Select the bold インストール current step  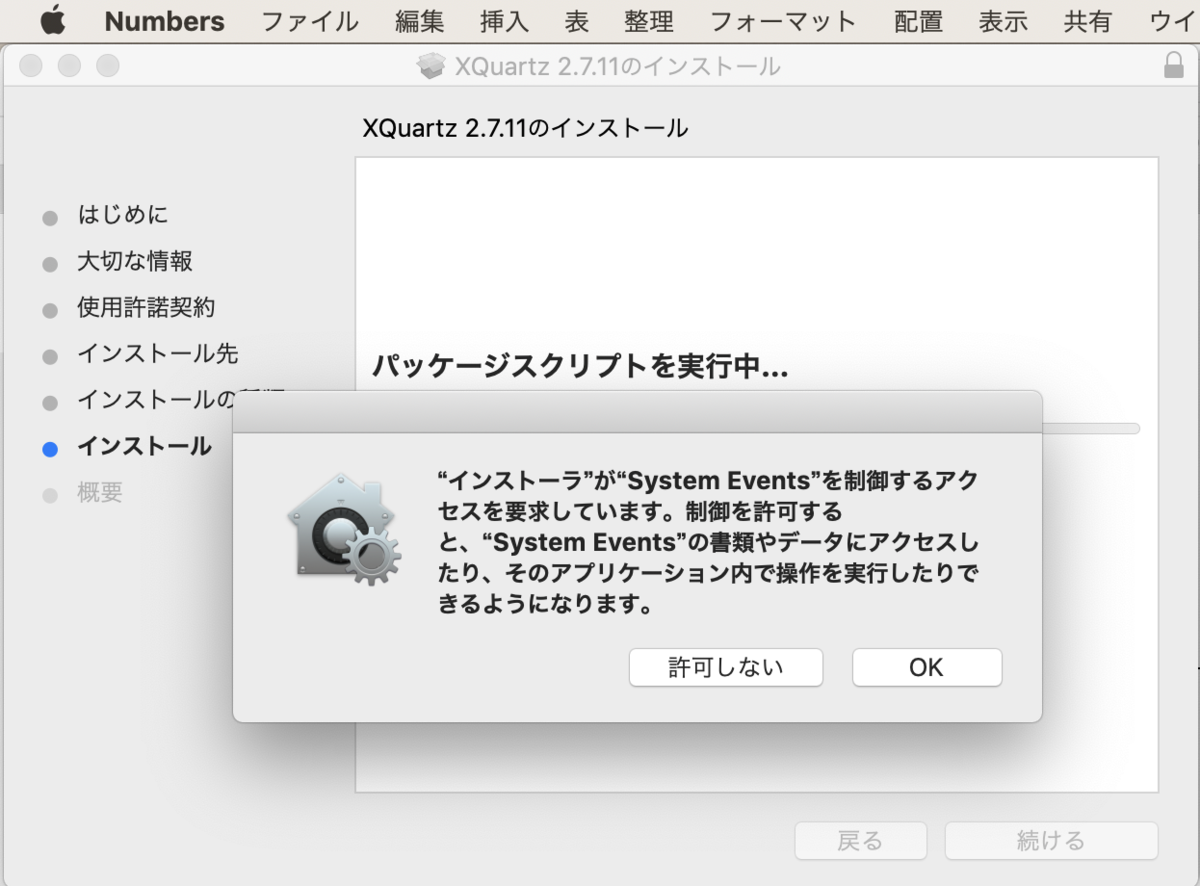[x=145, y=447]
